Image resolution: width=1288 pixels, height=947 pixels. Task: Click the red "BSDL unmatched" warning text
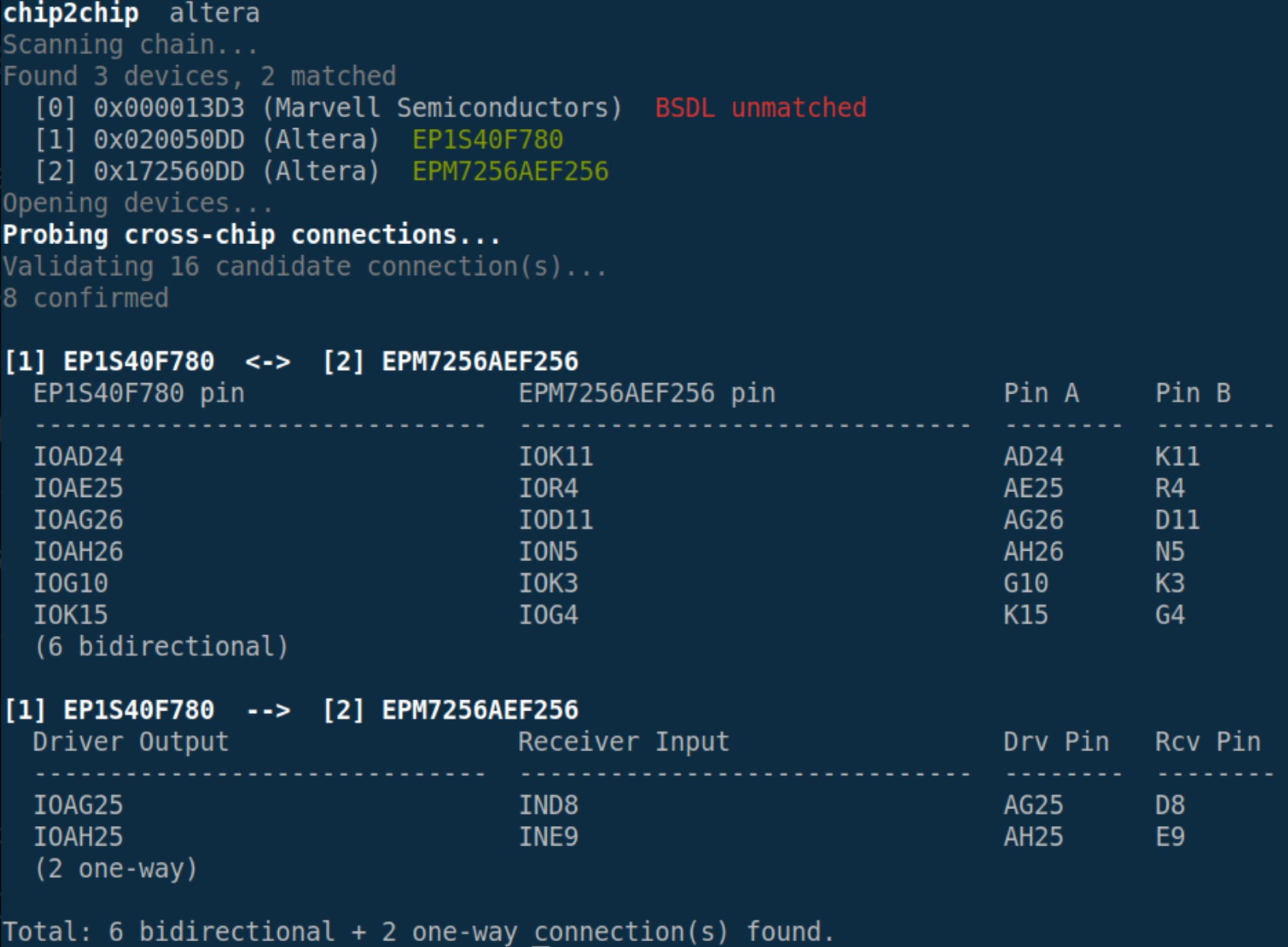coord(760,108)
